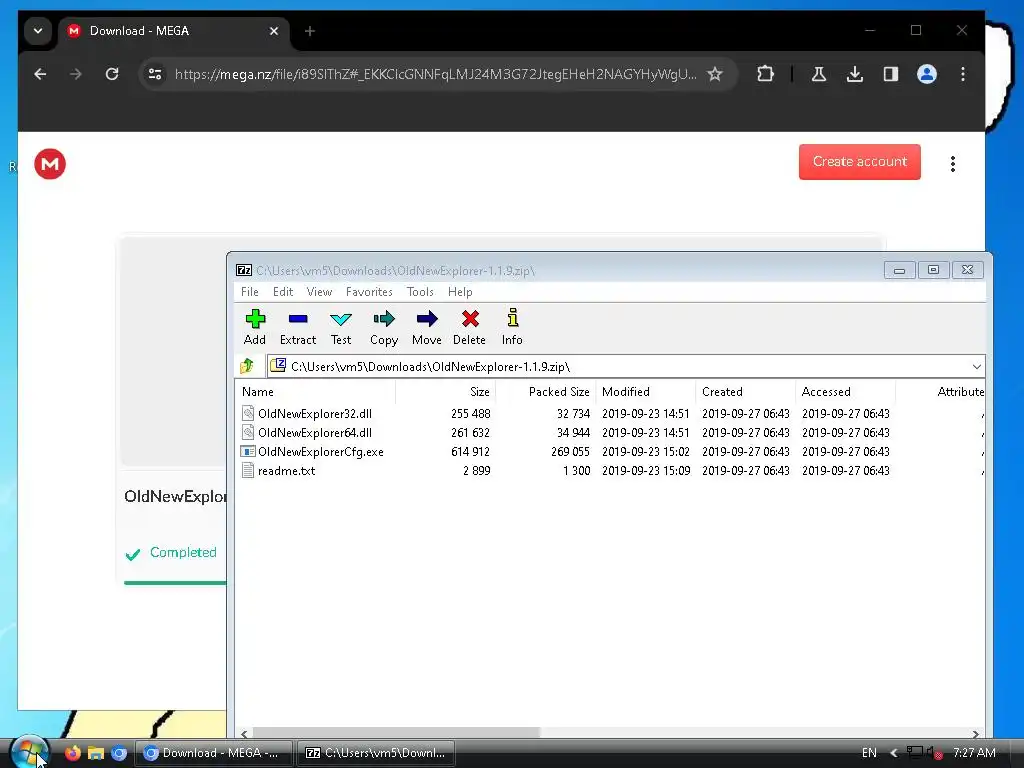
Task: Switch to the Download - MEGA tab
Action: click(x=173, y=31)
